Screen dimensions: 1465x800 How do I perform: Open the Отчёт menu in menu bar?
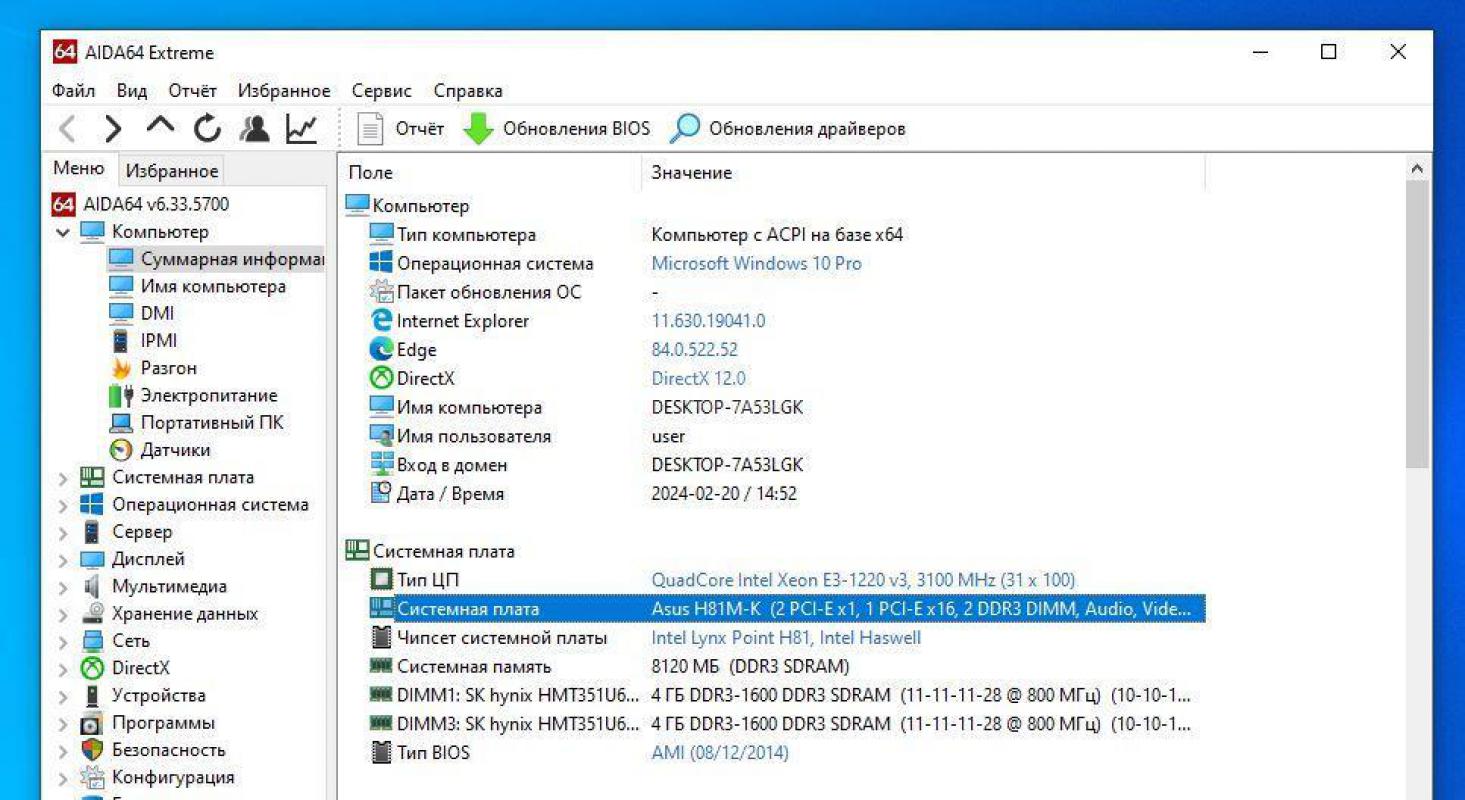click(192, 91)
